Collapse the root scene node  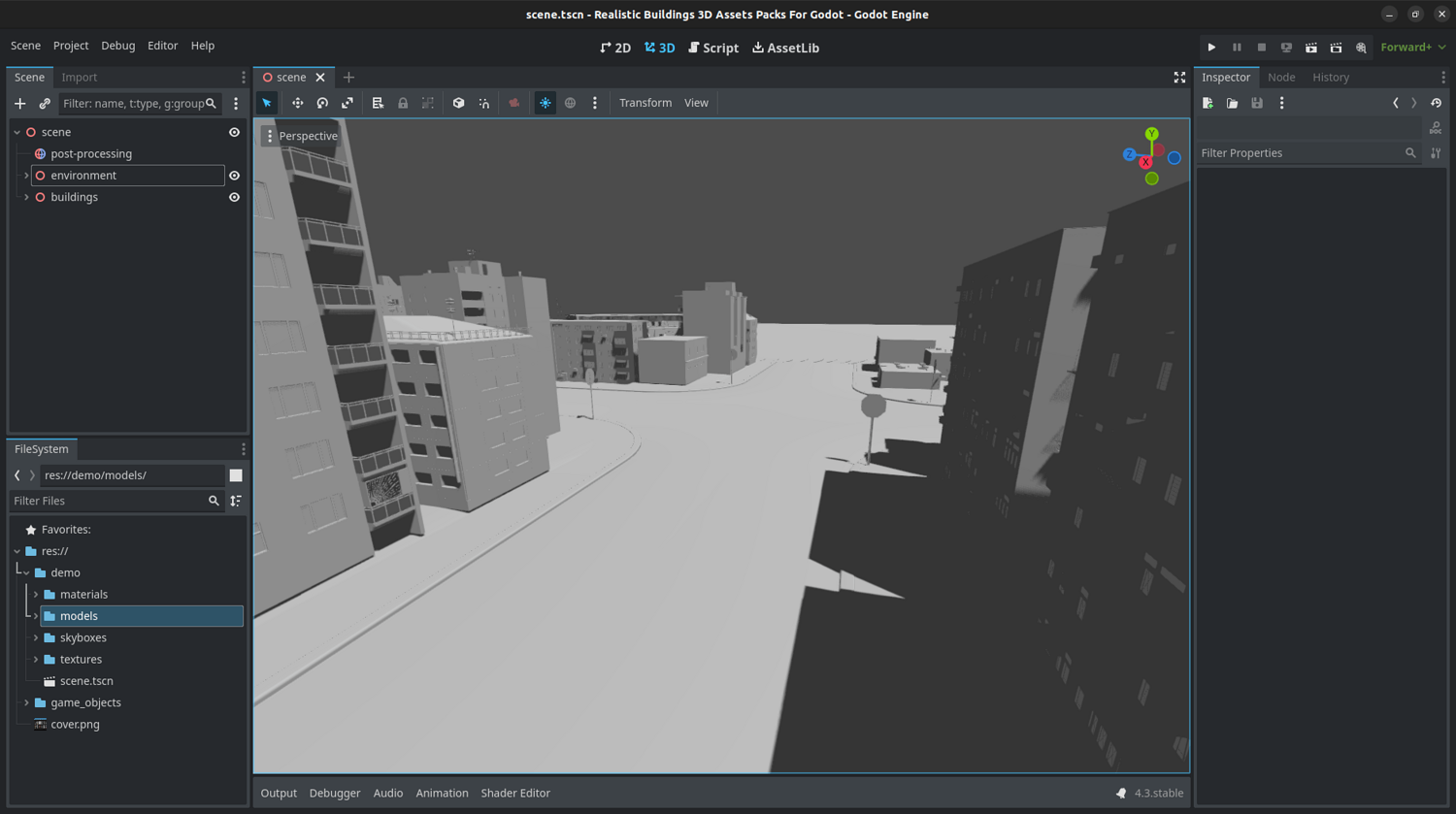(17, 132)
